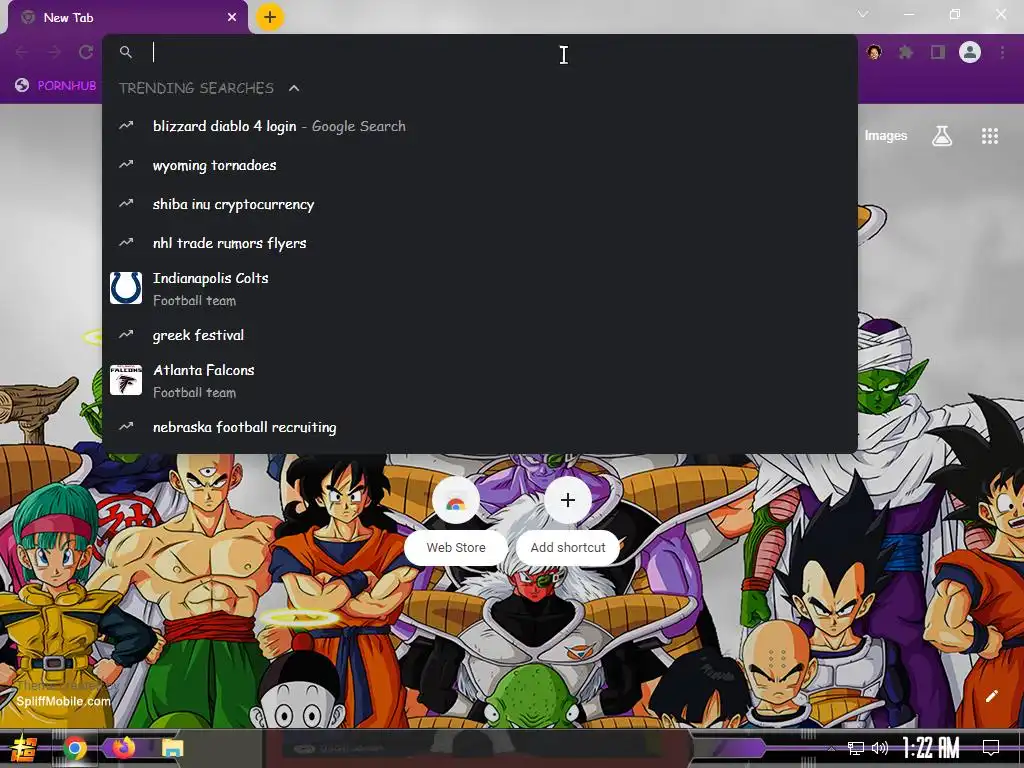
Task: Close the New Tab tab
Action: click(232, 18)
